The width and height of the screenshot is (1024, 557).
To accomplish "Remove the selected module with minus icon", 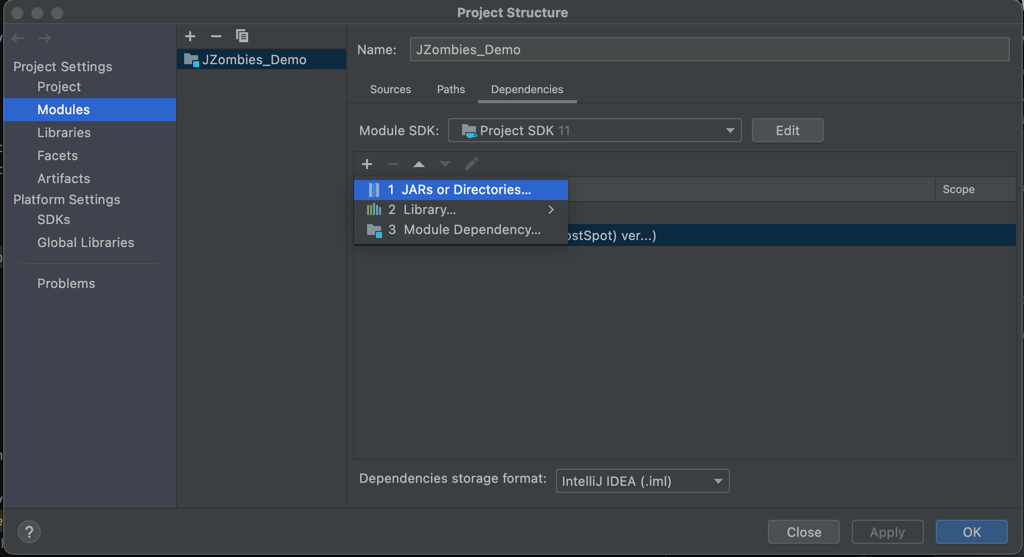I will (x=216, y=36).
